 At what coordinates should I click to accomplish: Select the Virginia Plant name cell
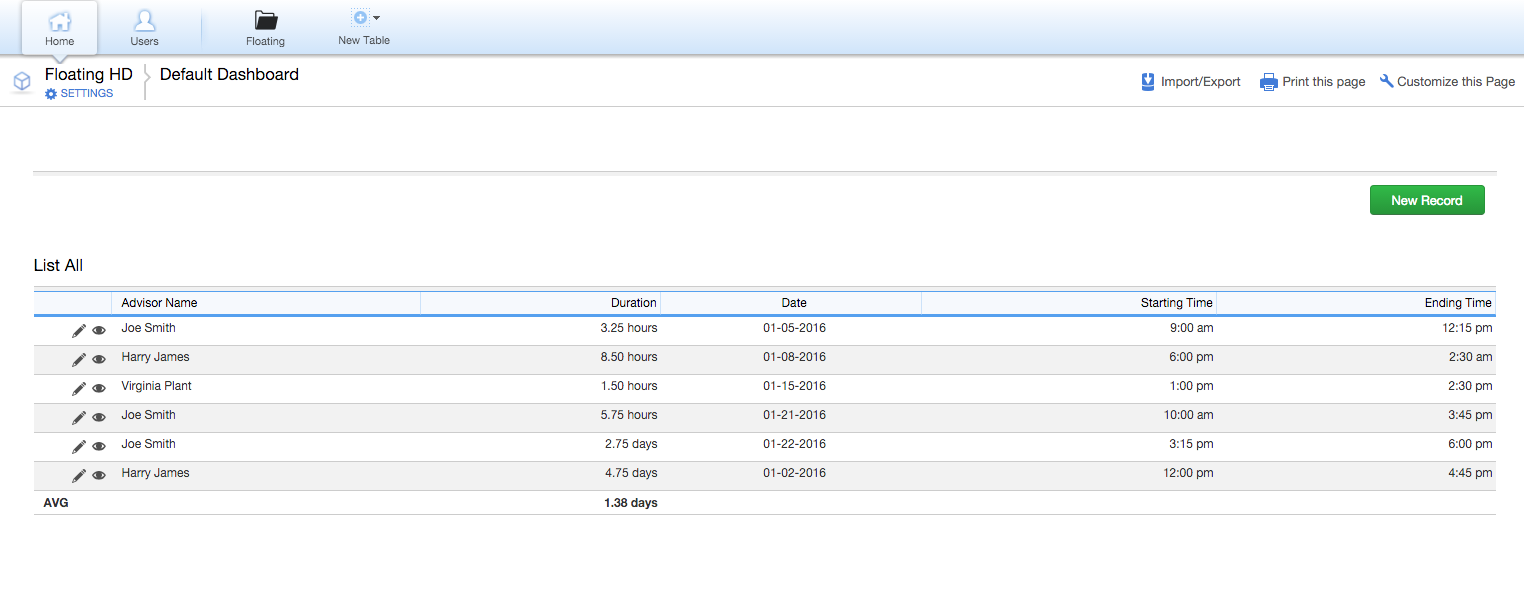tap(156, 386)
